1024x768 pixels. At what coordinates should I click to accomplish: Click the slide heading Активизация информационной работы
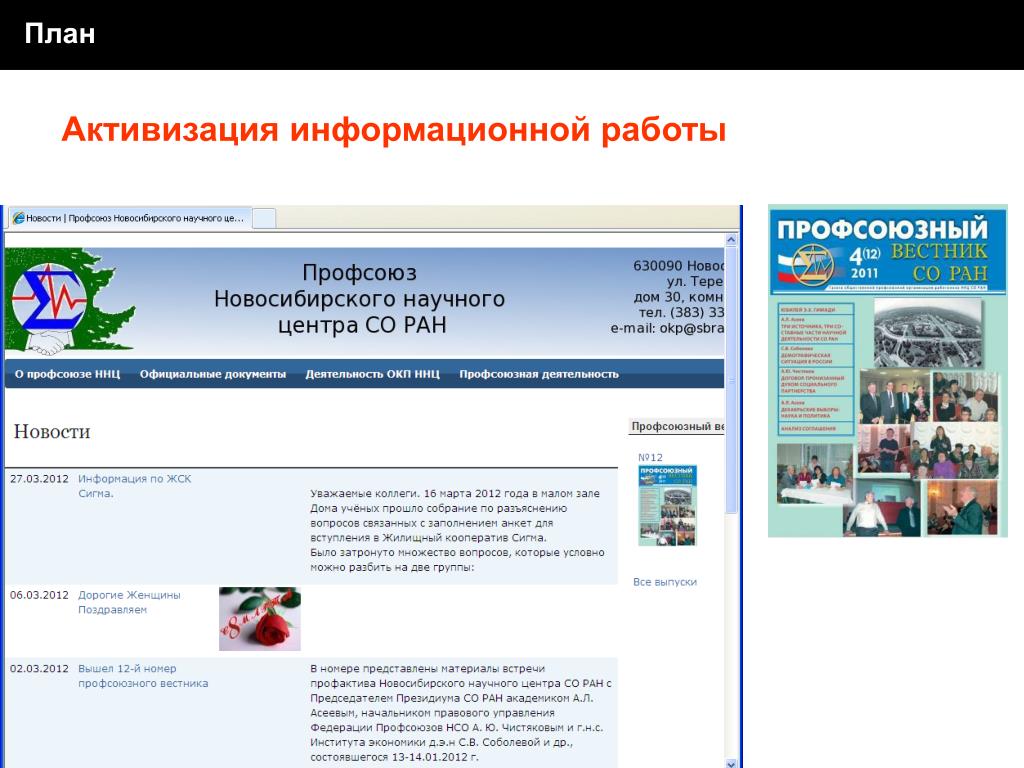(x=394, y=129)
